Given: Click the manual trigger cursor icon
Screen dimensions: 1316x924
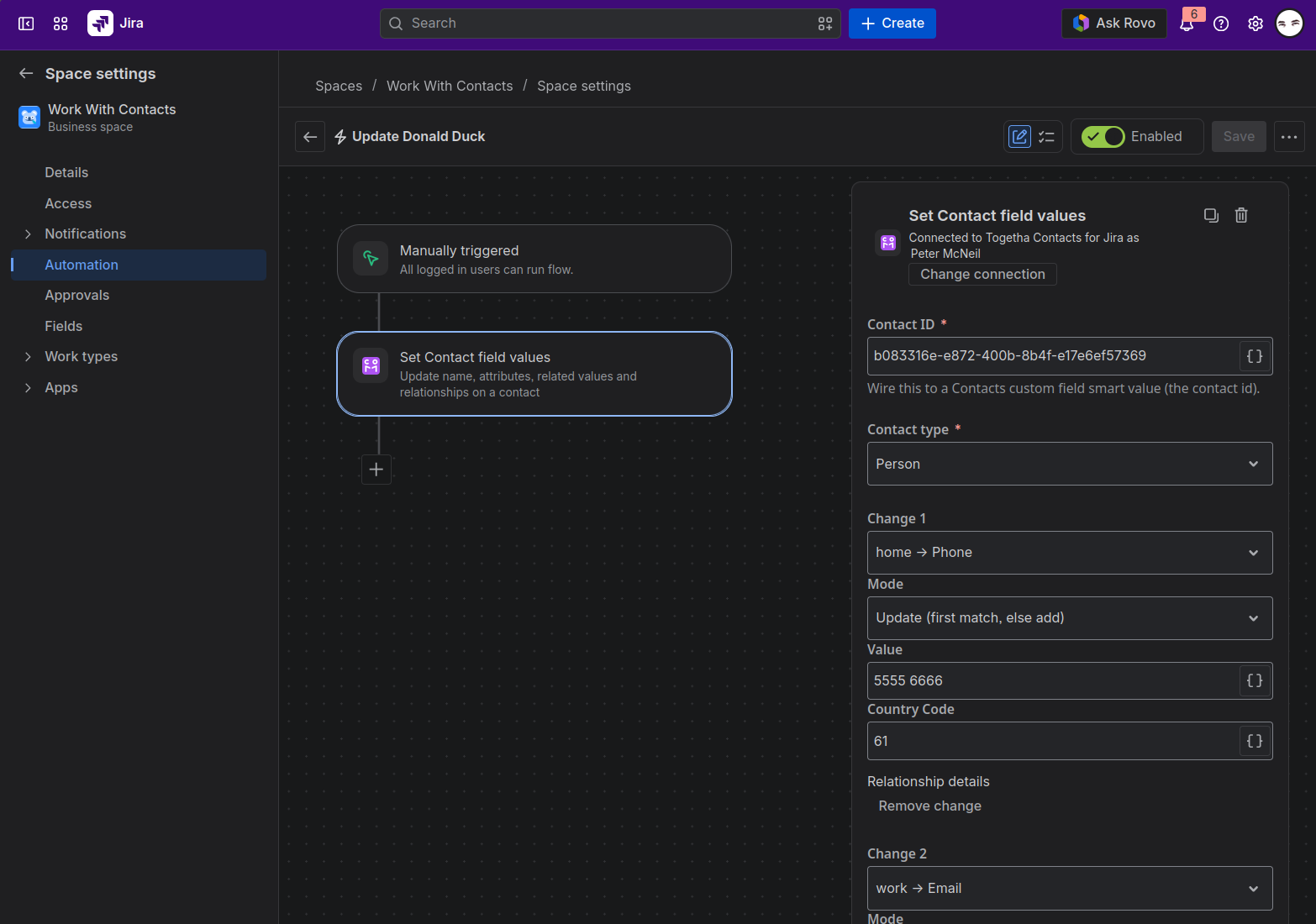Looking at the screenshot, I should (371, 259).
